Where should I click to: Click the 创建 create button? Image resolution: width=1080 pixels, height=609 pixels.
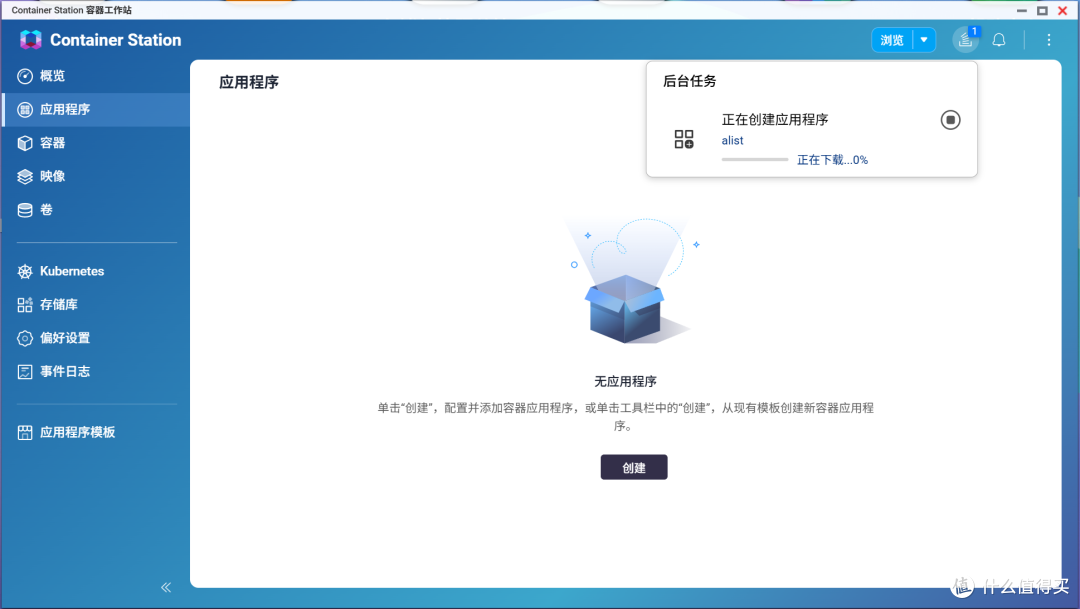point(634,468)
